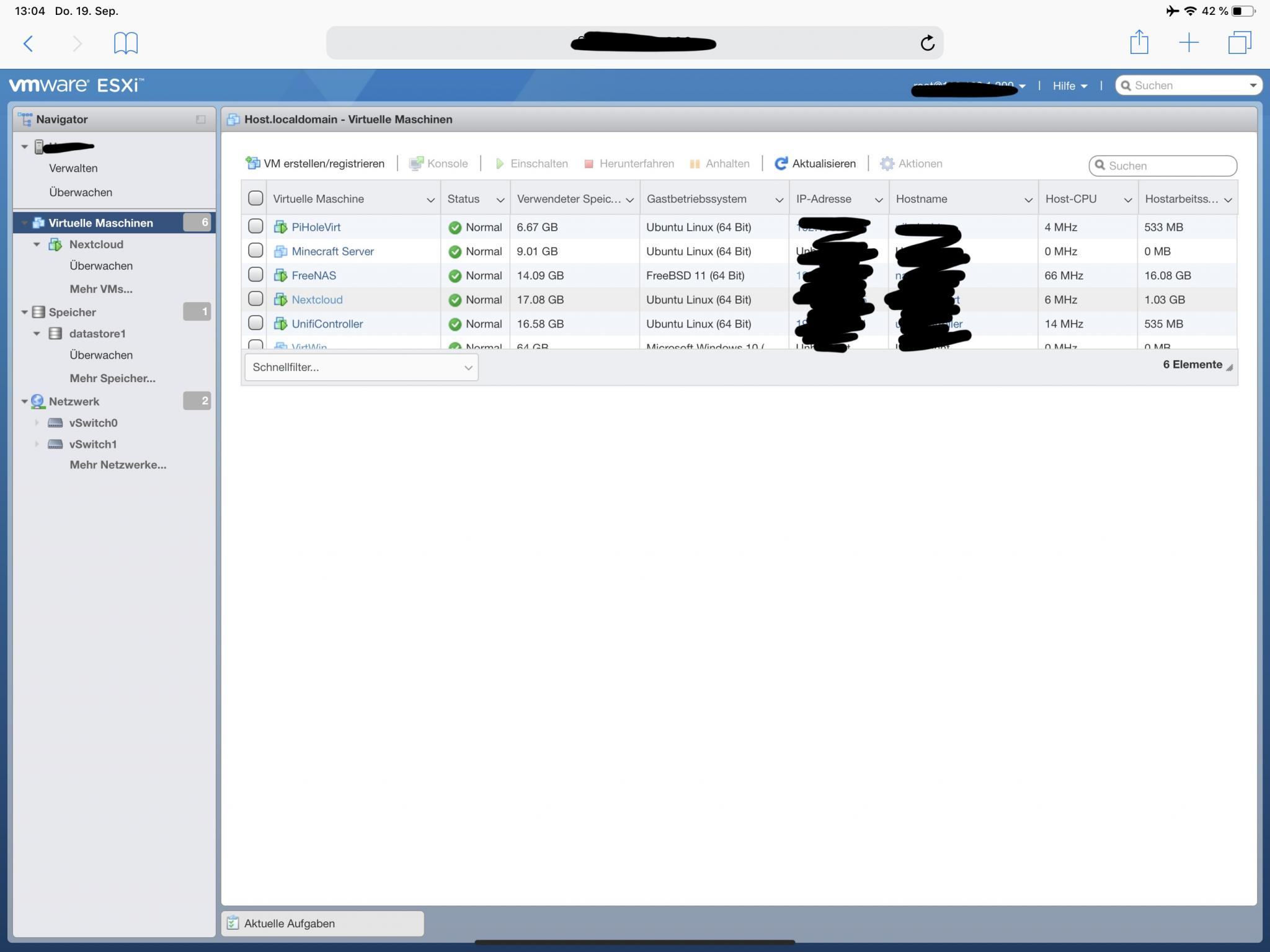Viewport: 1270px width, 952px height.
Task: Open Aktuelle Aufgaben panel
Action: tap(322, 923)
